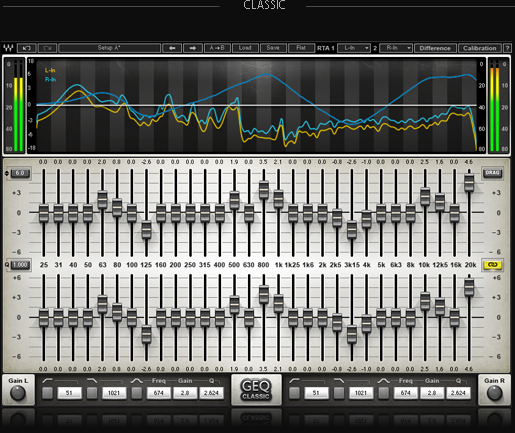This screenshot has width=515, height=433.
Task: Enable right channel bell filter button
Action: 384,393
